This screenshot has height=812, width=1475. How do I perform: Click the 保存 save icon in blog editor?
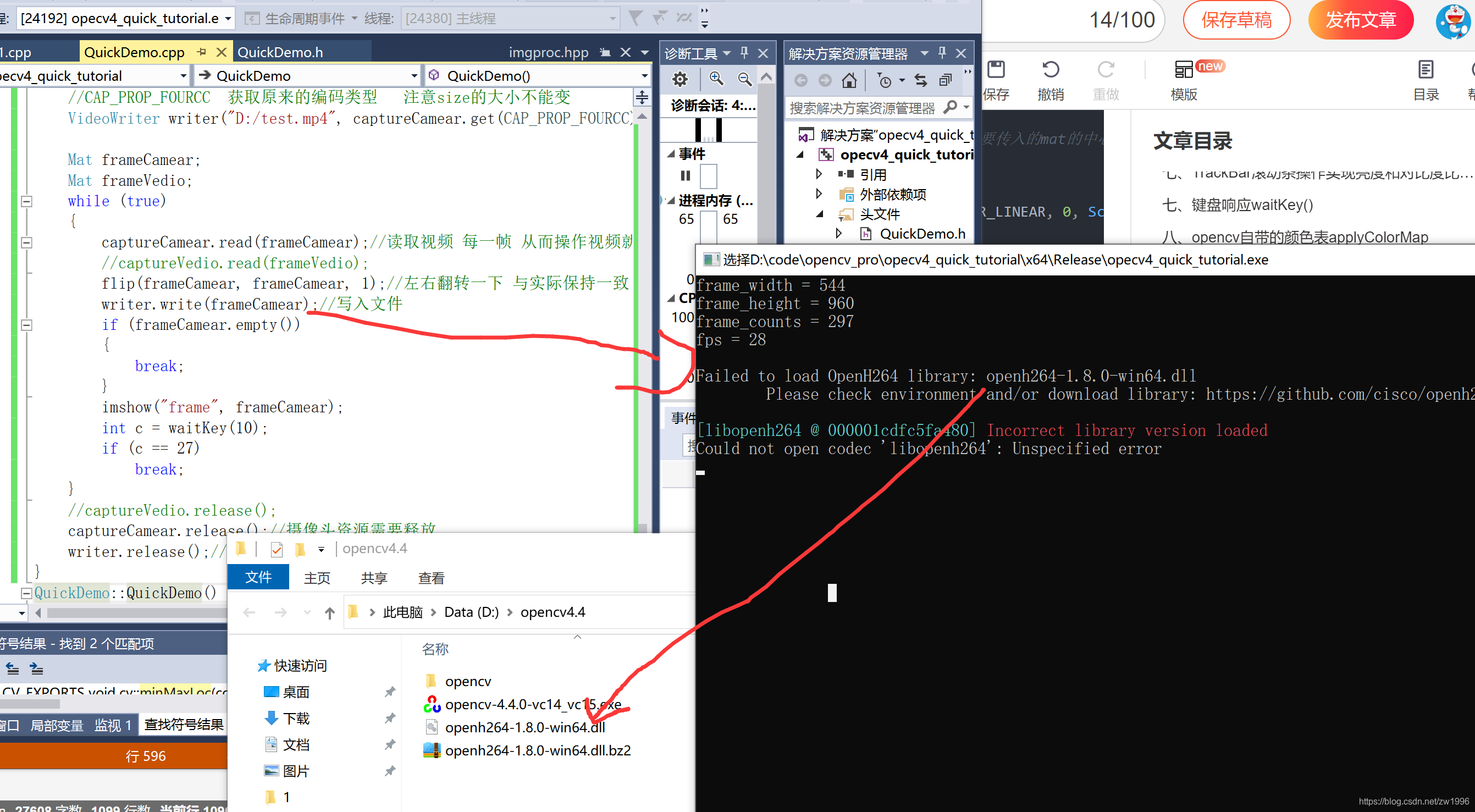(996, 70)
